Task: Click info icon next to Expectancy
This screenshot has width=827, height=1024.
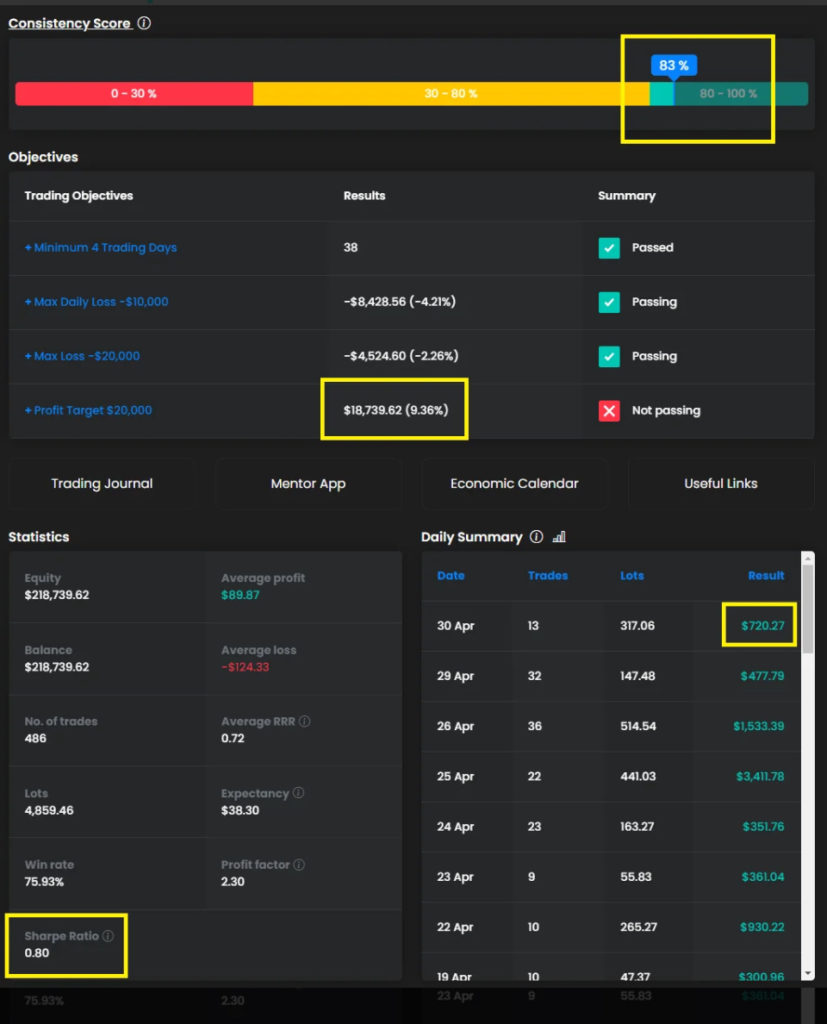Action: 298,793
